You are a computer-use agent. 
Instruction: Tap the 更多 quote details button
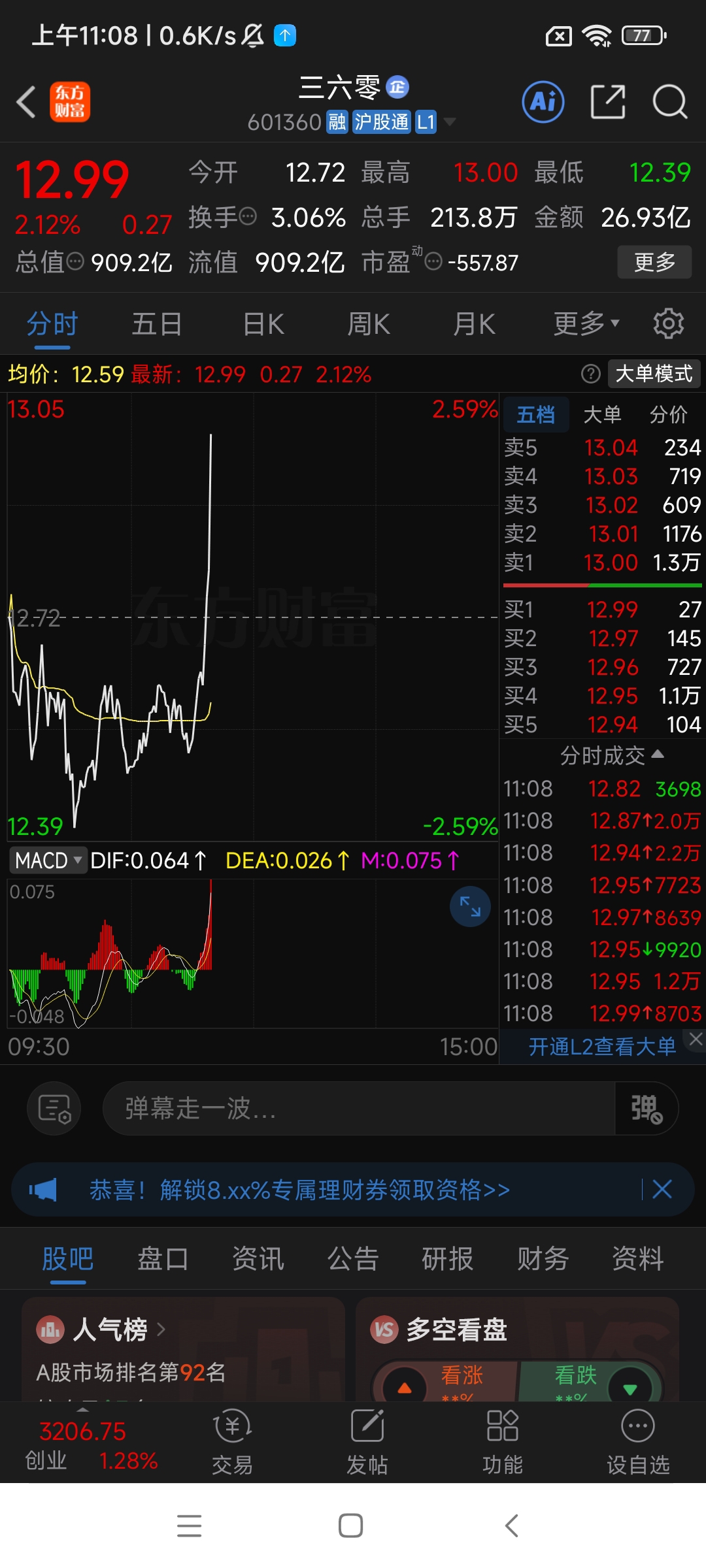click(654, 262)
